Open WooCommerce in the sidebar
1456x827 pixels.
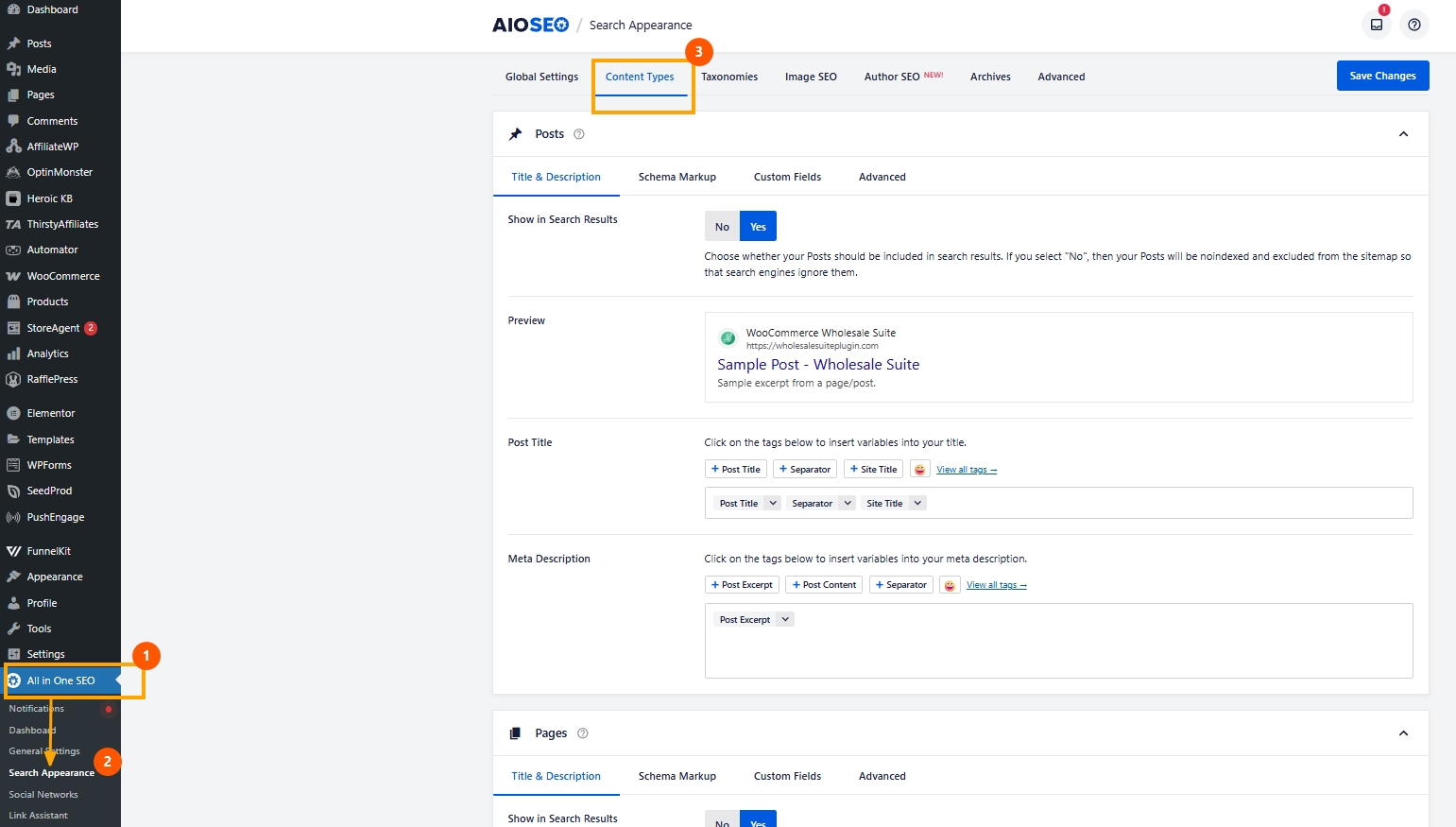pyautogui.click(x=62, y=276)
